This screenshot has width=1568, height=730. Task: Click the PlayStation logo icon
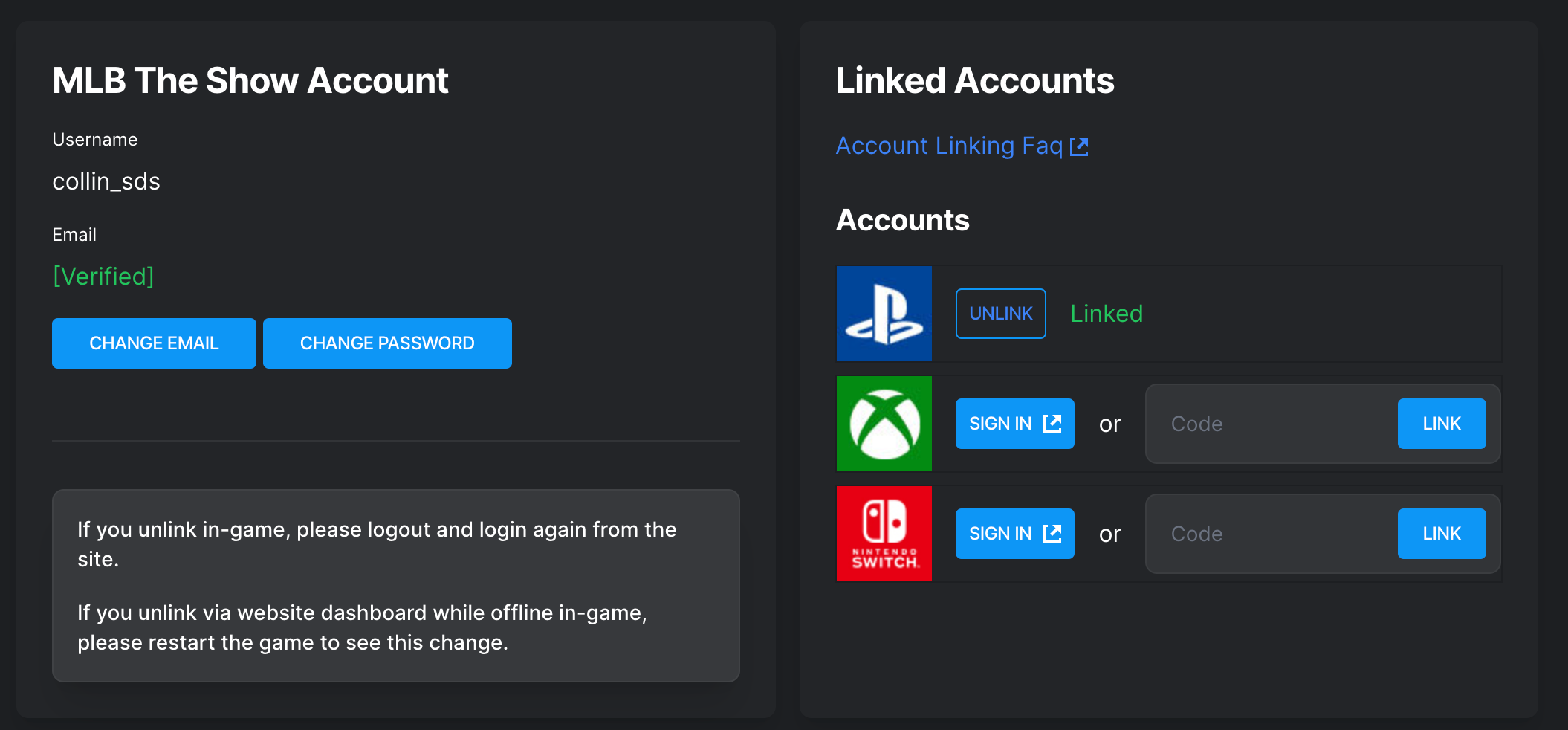pos(884,314)
